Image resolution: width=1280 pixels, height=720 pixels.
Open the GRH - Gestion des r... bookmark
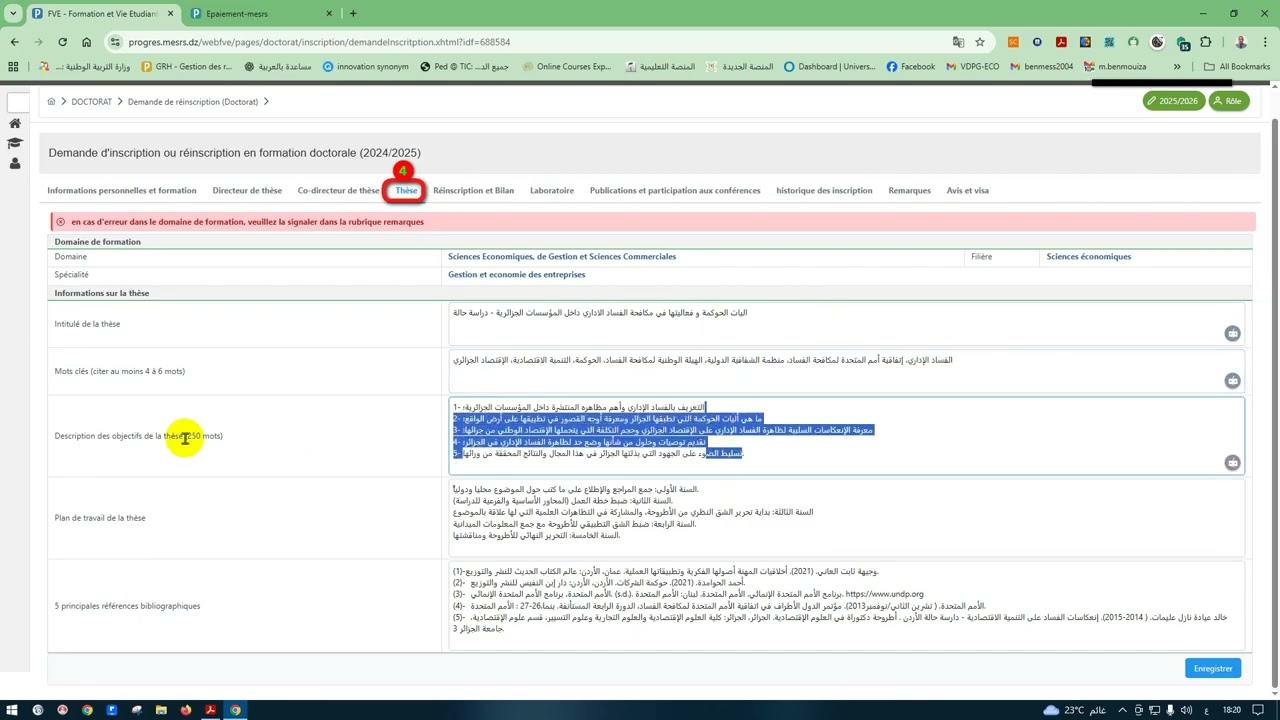click(187, 67)
